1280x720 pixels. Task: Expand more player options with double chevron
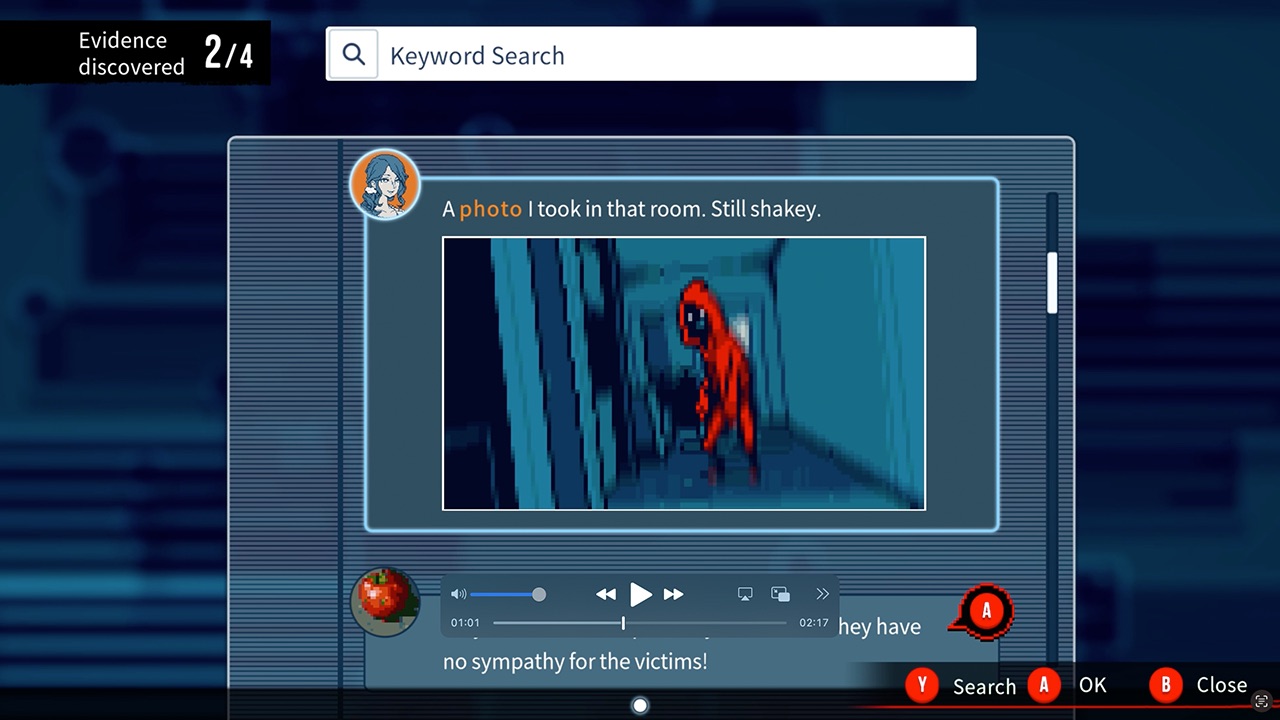point(822,594)
